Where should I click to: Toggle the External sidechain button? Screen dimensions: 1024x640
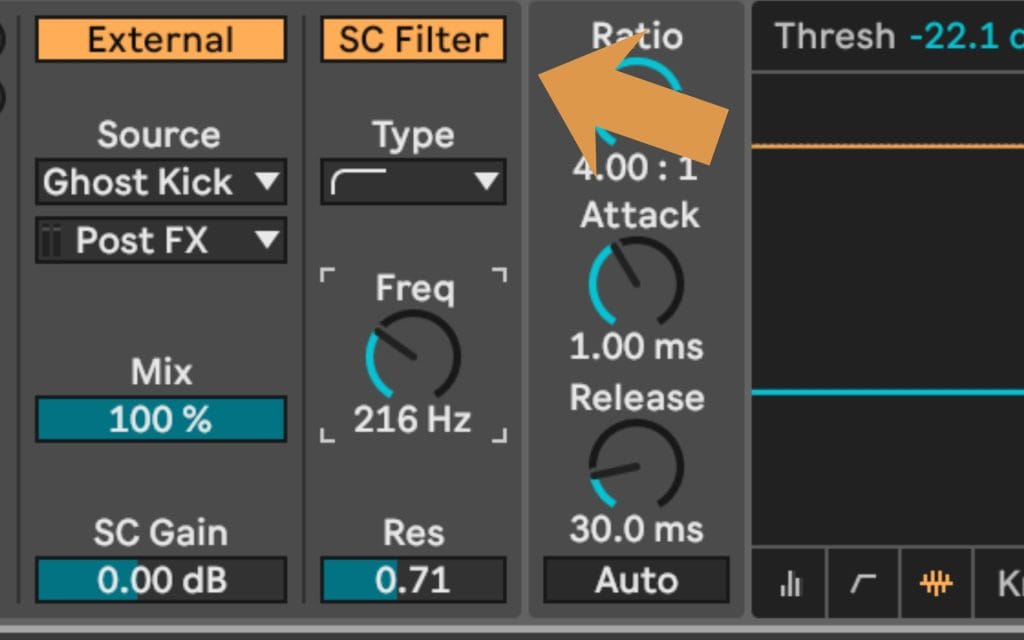click(x=160, y=40)
